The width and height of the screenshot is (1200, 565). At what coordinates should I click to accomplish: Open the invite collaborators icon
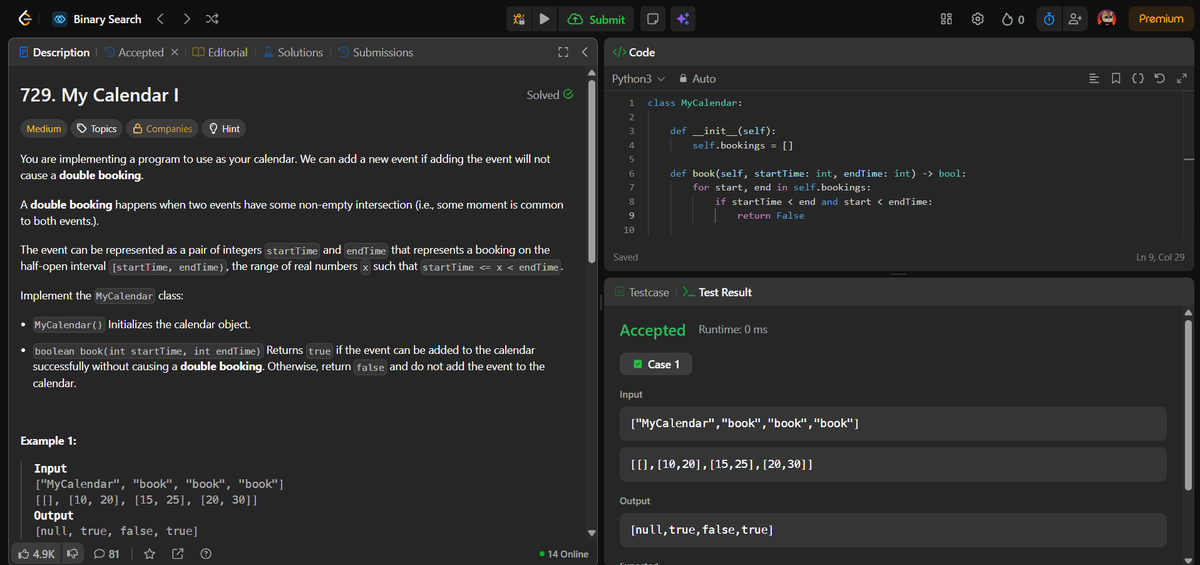1075,19
